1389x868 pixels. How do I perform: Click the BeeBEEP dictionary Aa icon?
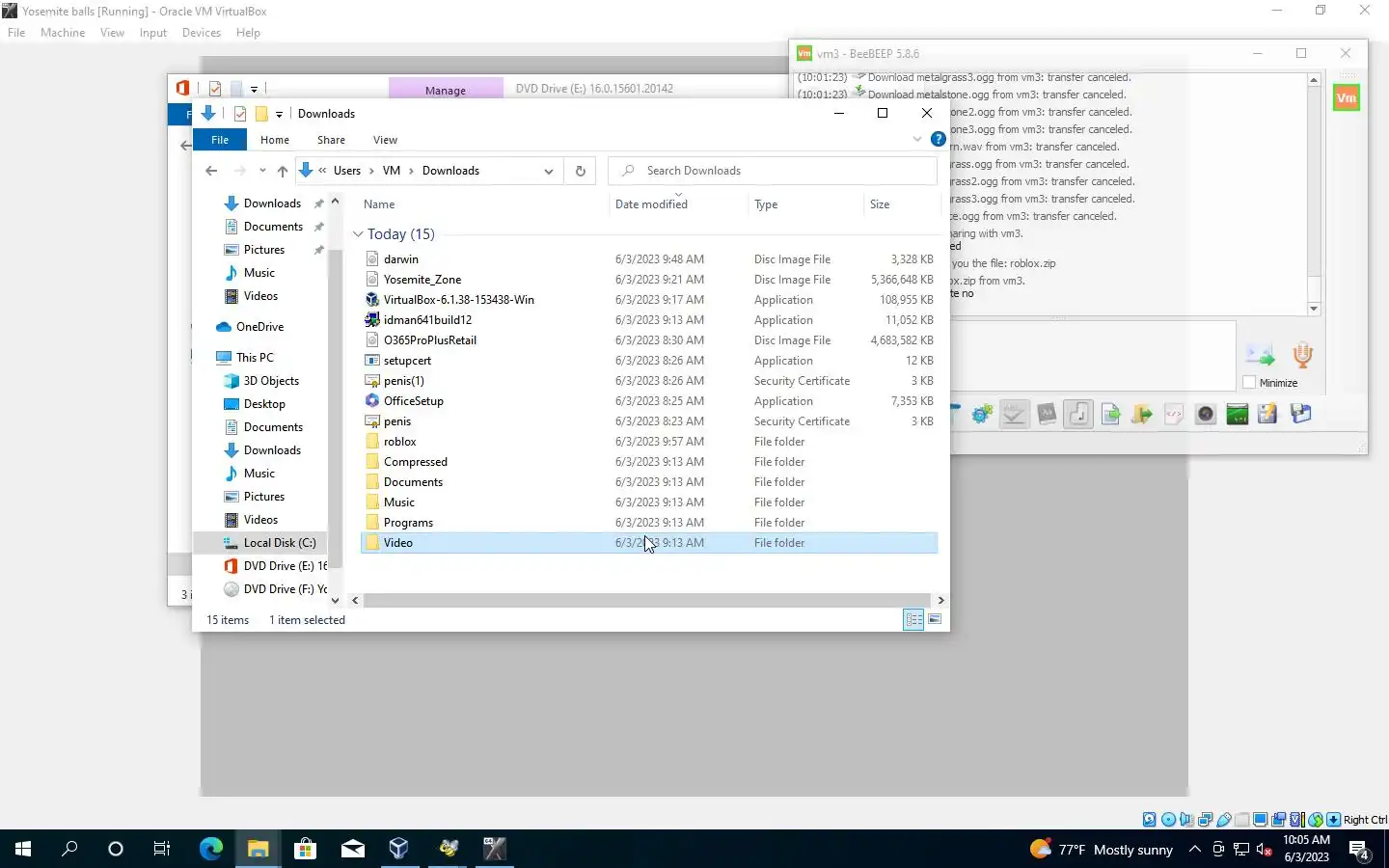point(1047,415)
